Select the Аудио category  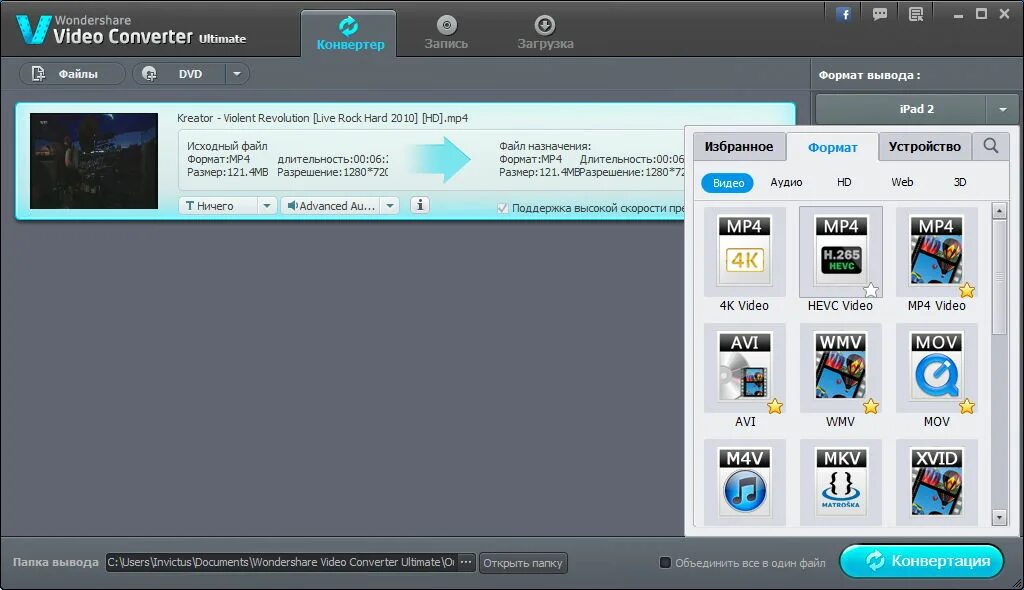click(x=786, y=182)
